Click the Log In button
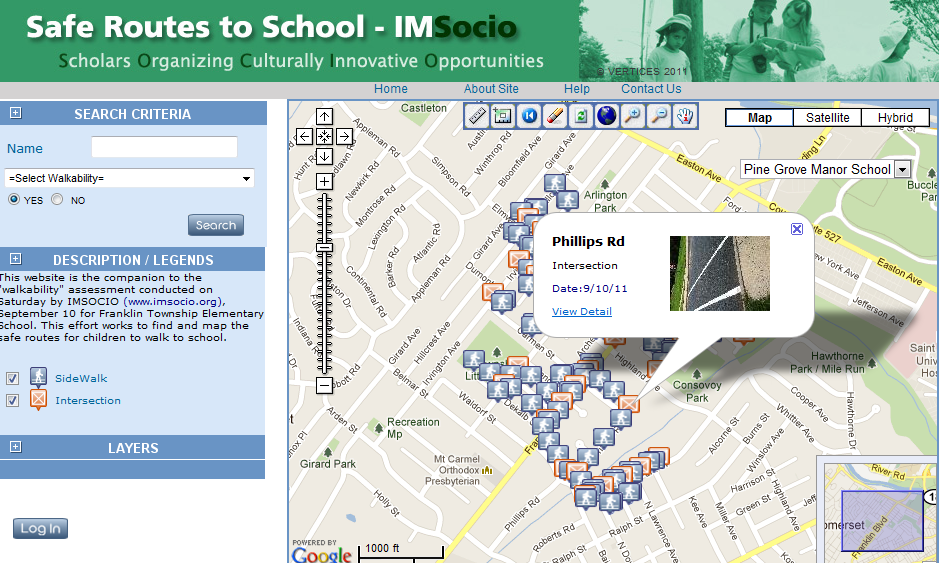 click(40, 528)
